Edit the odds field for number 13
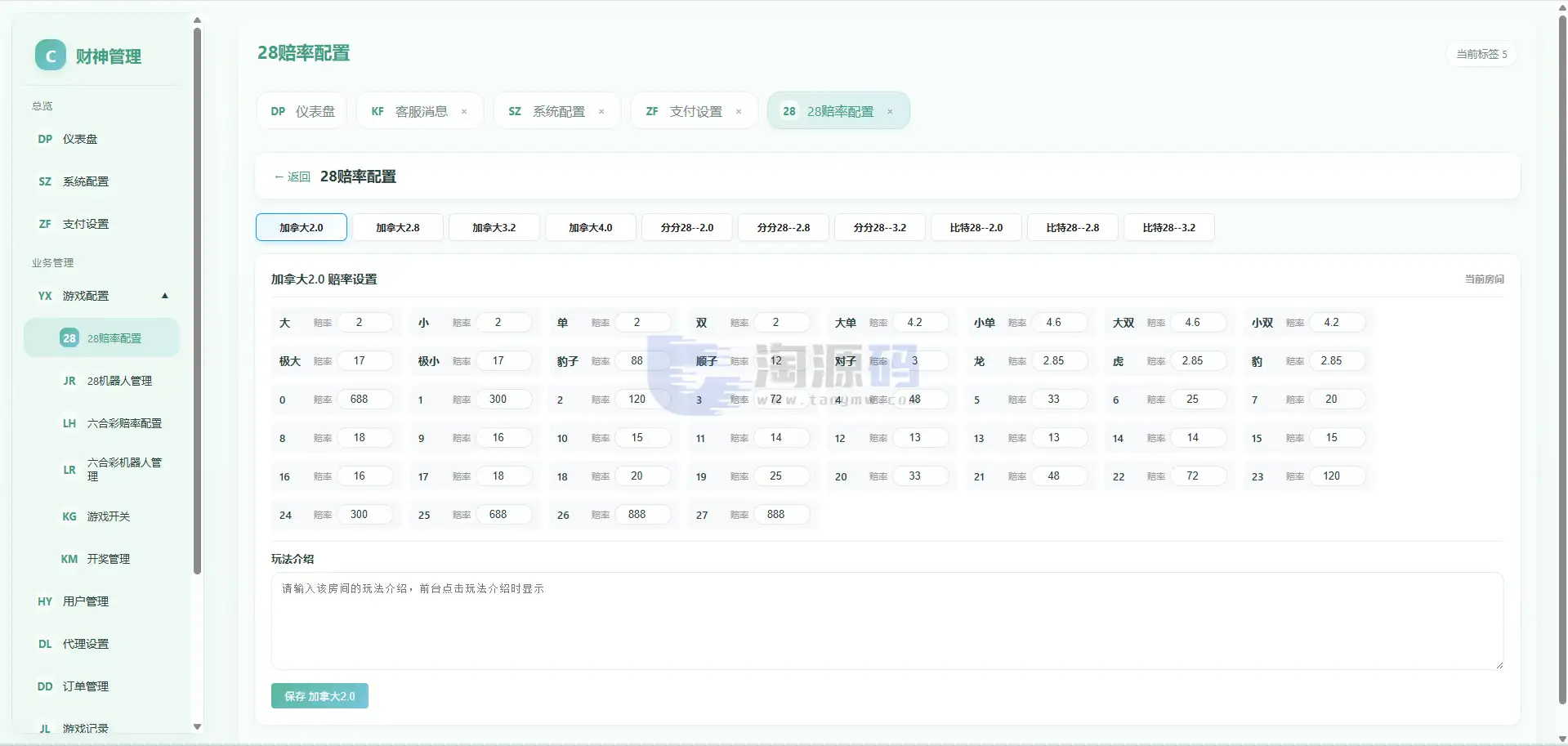Viewport: 1568px width, 746px height. (1060, 438)
